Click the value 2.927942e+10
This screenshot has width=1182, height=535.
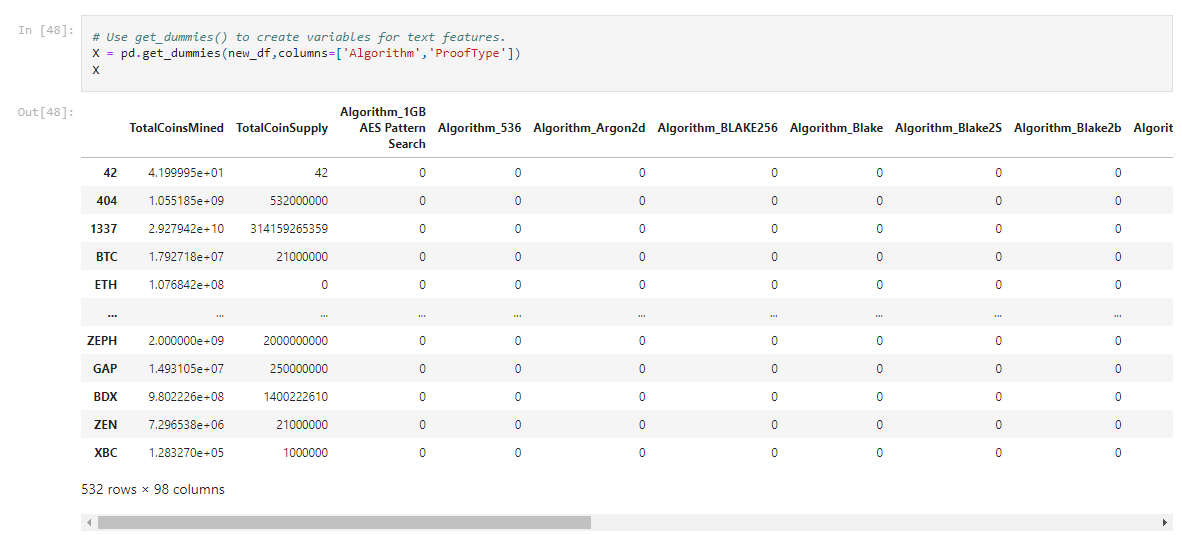tap(186, 229)
